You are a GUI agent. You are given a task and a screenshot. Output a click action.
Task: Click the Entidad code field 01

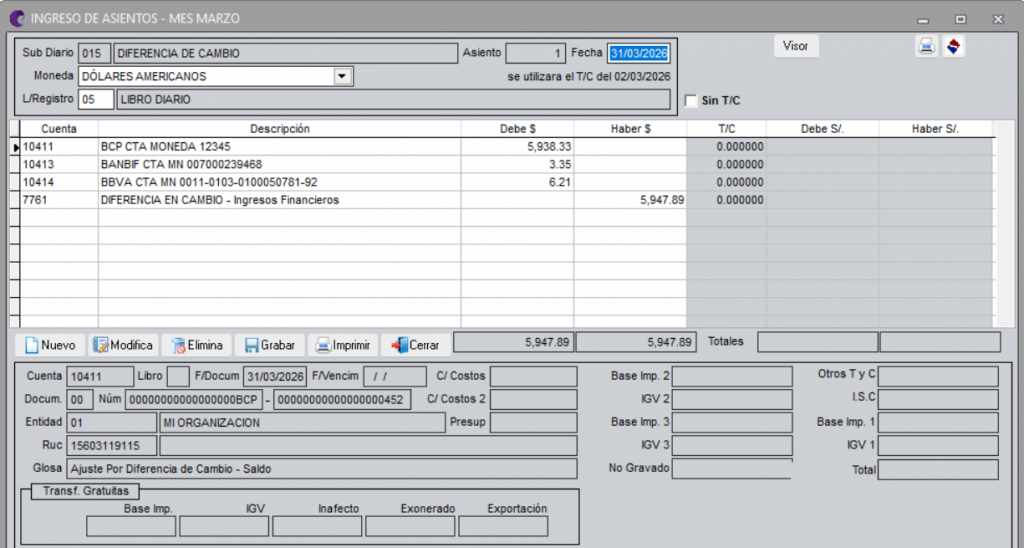[x=112, y=423]
